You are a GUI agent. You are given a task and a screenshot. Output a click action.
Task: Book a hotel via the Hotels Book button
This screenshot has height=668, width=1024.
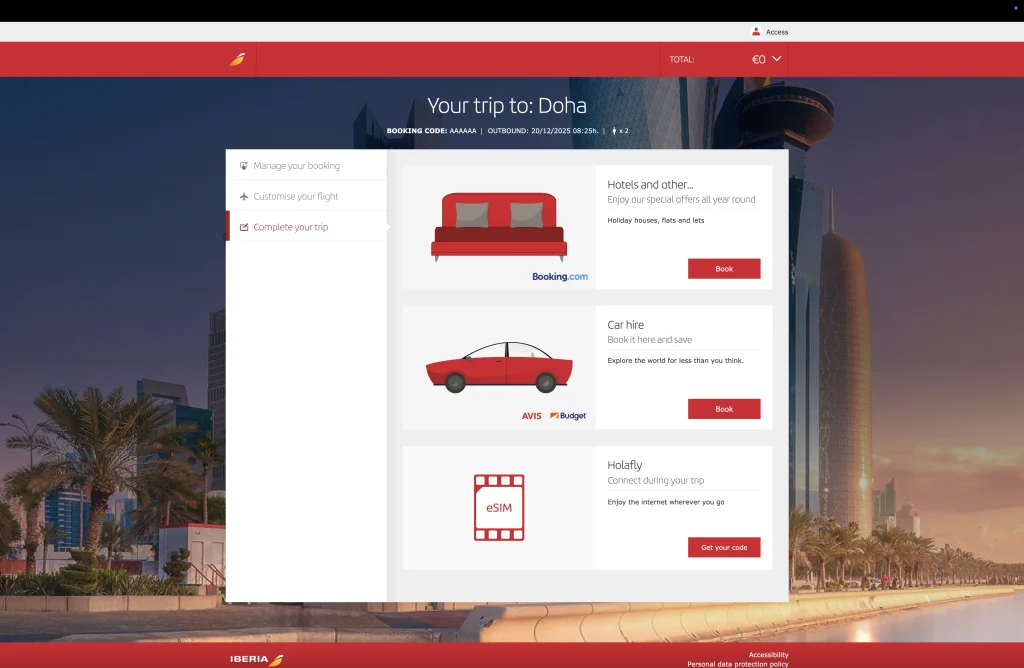(x=724, y=268)
